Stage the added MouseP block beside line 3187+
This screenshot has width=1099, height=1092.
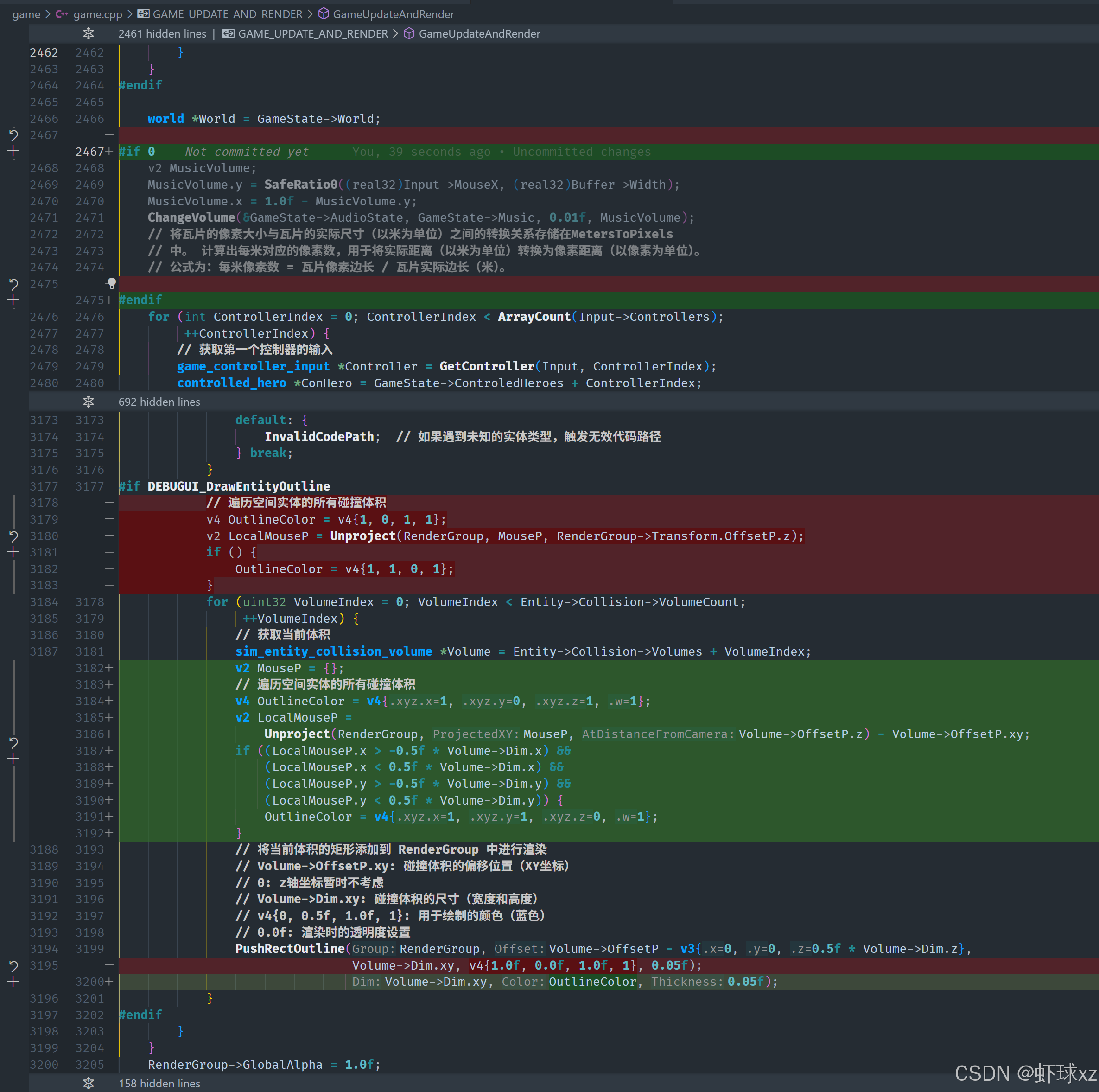(x=13, y=759)
